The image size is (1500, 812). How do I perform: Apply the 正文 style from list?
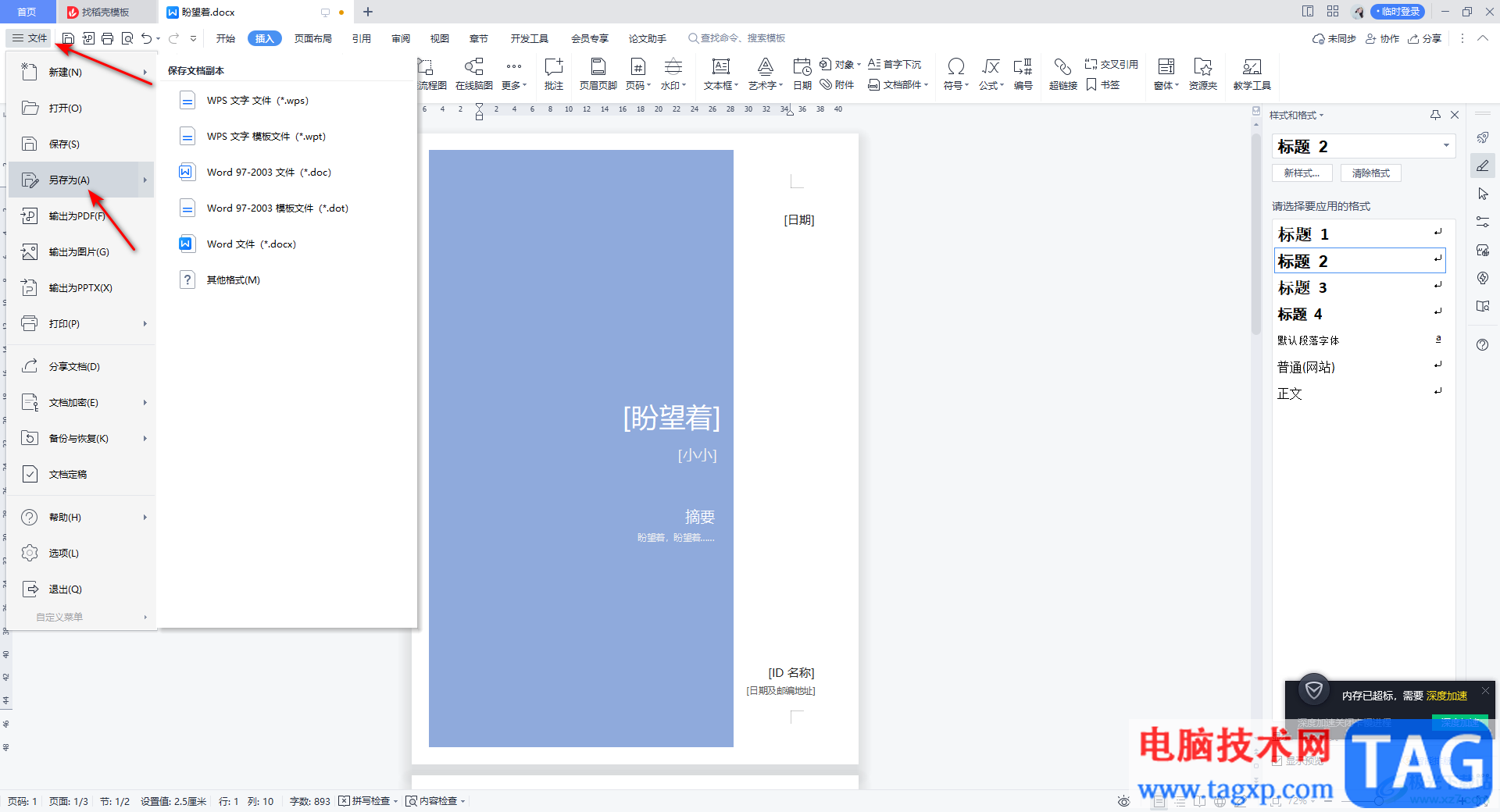pyautogui.click(x=1359, y=394)
